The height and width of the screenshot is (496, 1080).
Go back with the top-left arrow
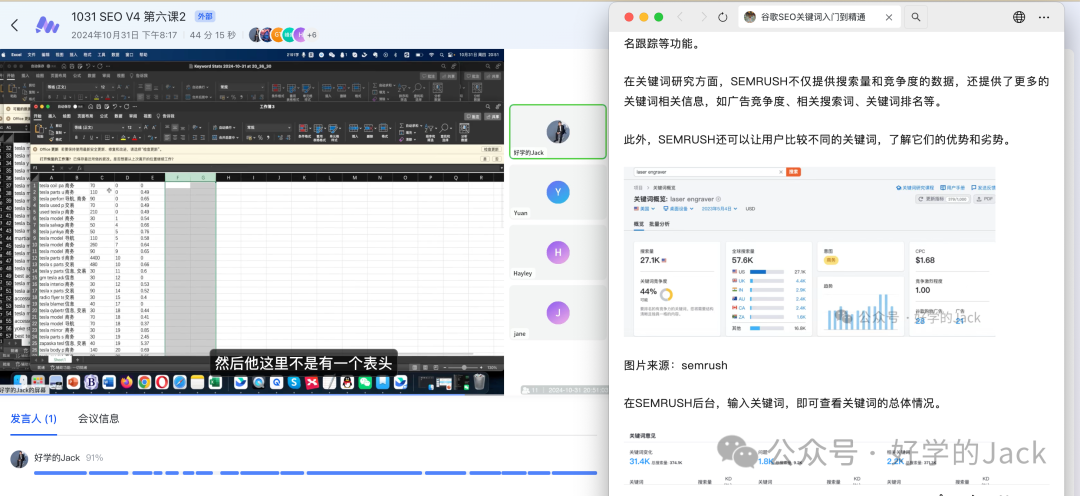point(14,25)
